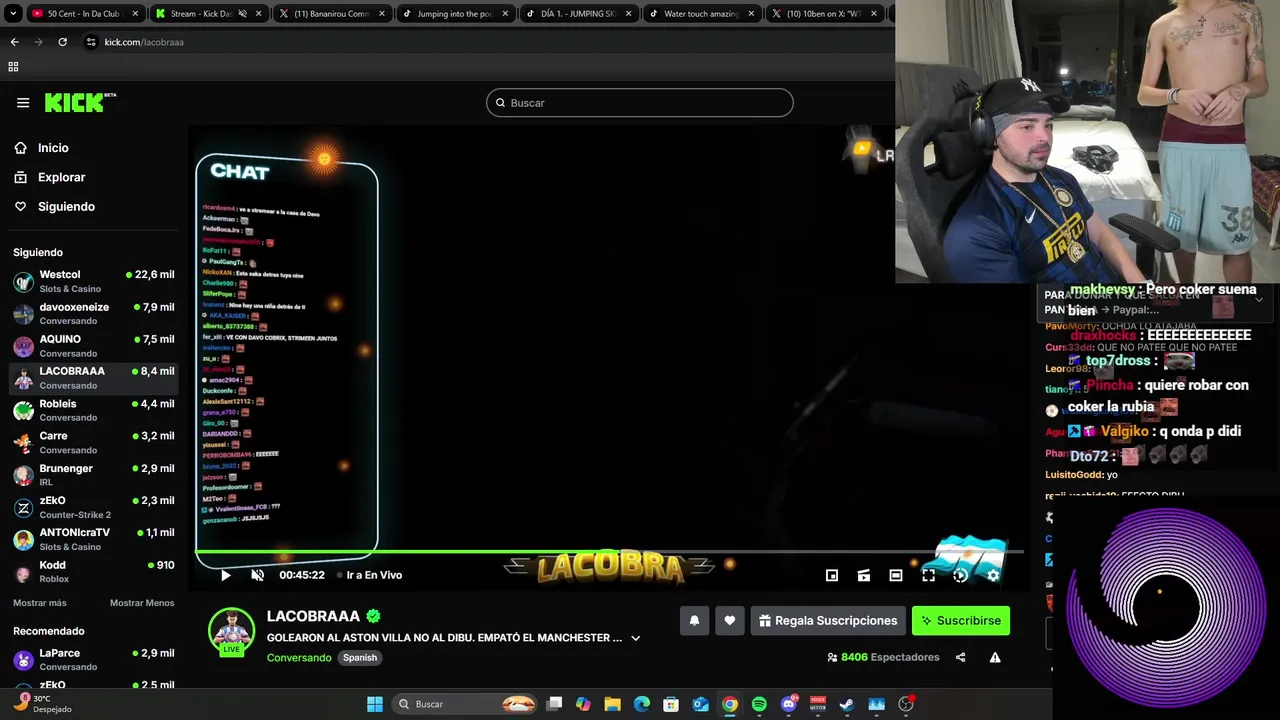Open ANTONIcraTV channel in sidebar

[94, 539]
